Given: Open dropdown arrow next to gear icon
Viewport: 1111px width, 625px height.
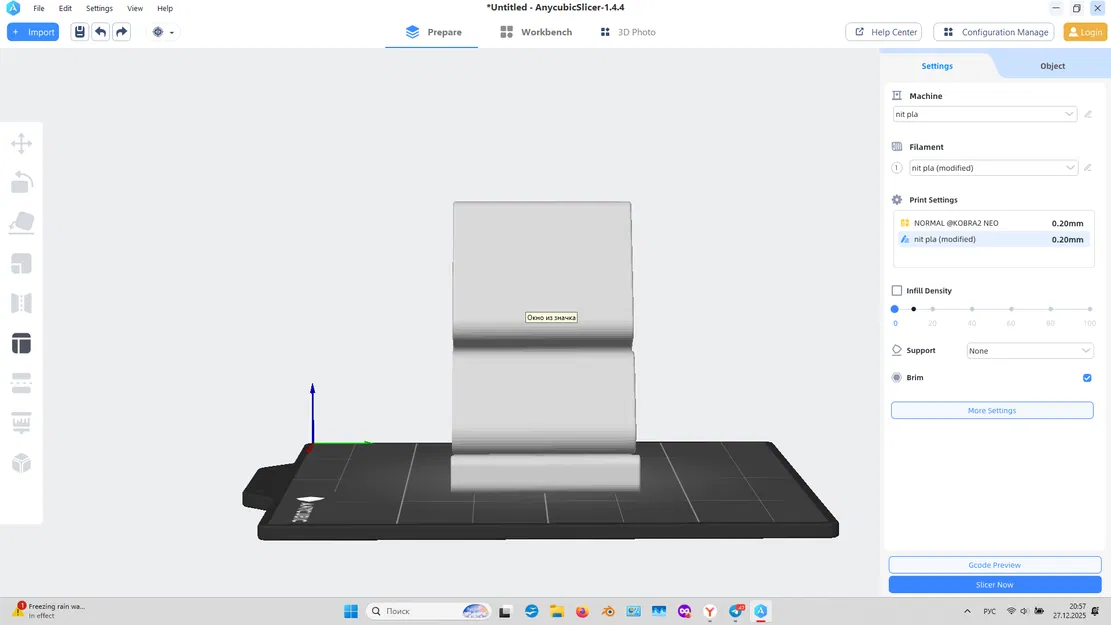Looking at the screenshot, I should point(171,33).
